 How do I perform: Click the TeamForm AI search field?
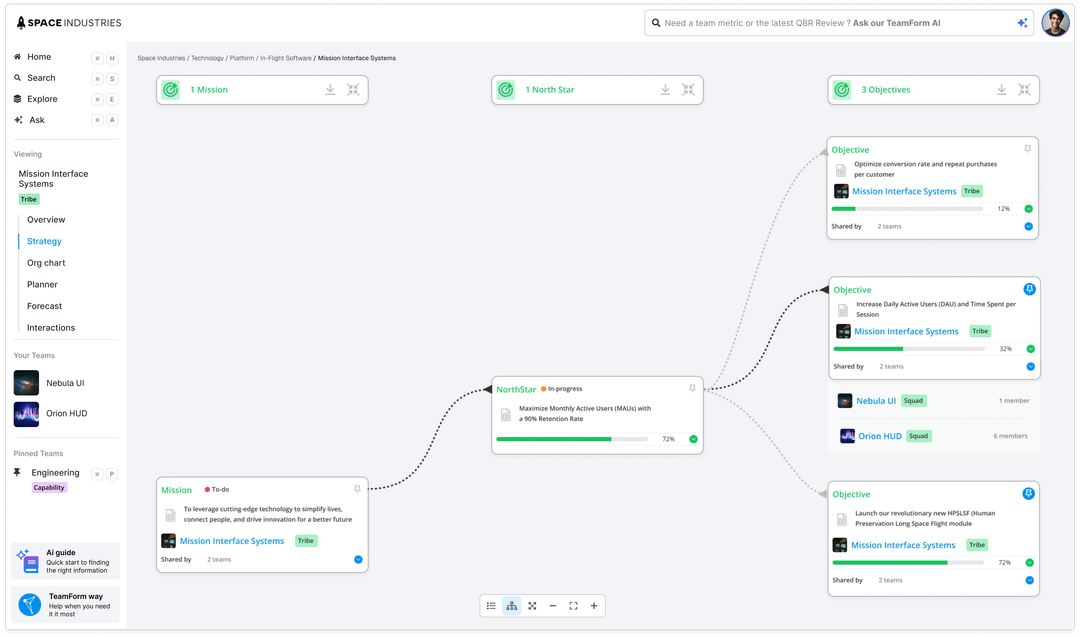coord(830,22)
